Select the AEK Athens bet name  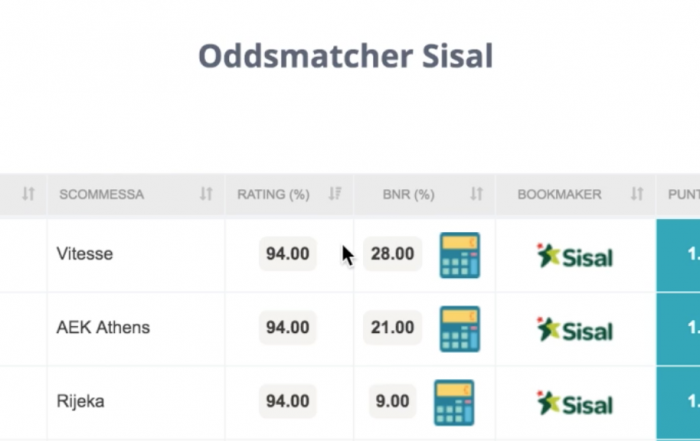tap(103, 327)
